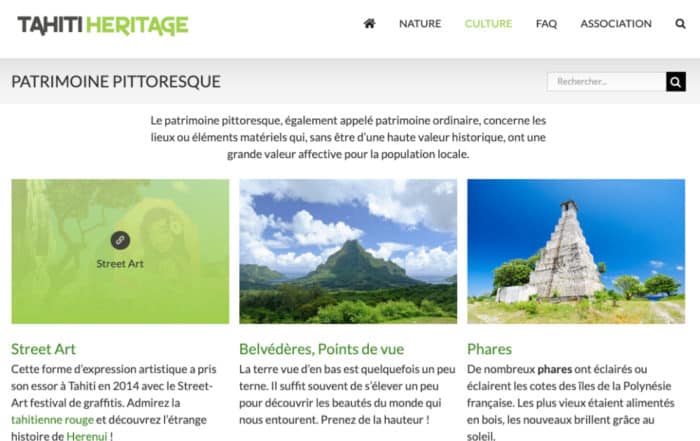Open the CULTURE menu
Image resolution: width=700 pixels, height=441 pixels.
[x=488, y=24]
